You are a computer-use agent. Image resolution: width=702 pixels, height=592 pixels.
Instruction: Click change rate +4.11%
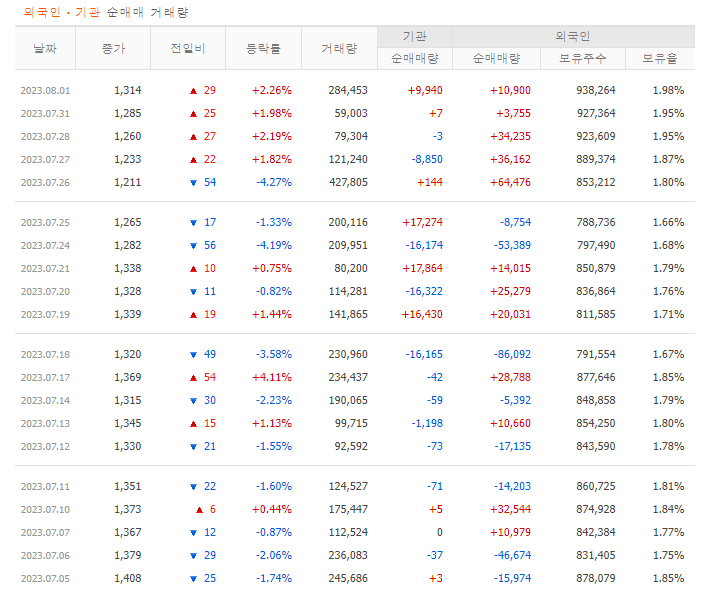272,377
